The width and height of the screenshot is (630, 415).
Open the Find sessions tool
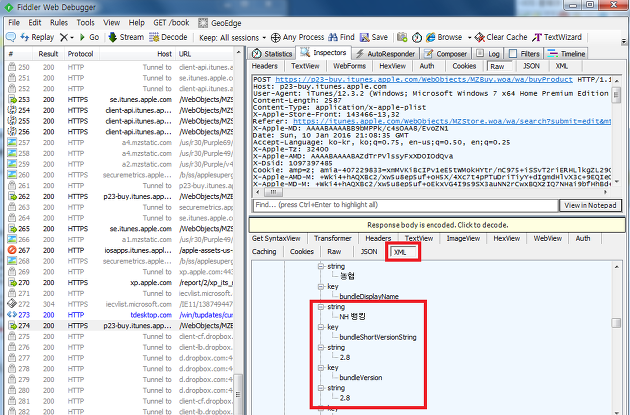click(341, 37)
